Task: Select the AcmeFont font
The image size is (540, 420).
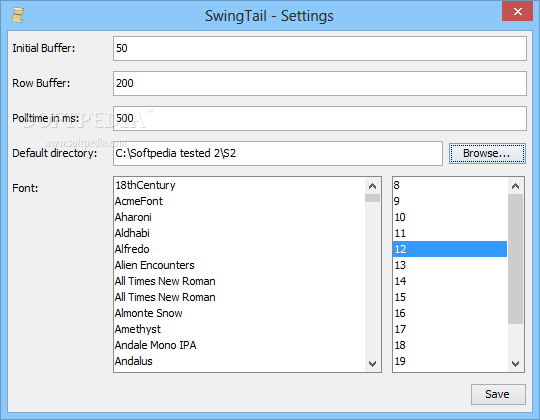Action: point(239,201)
